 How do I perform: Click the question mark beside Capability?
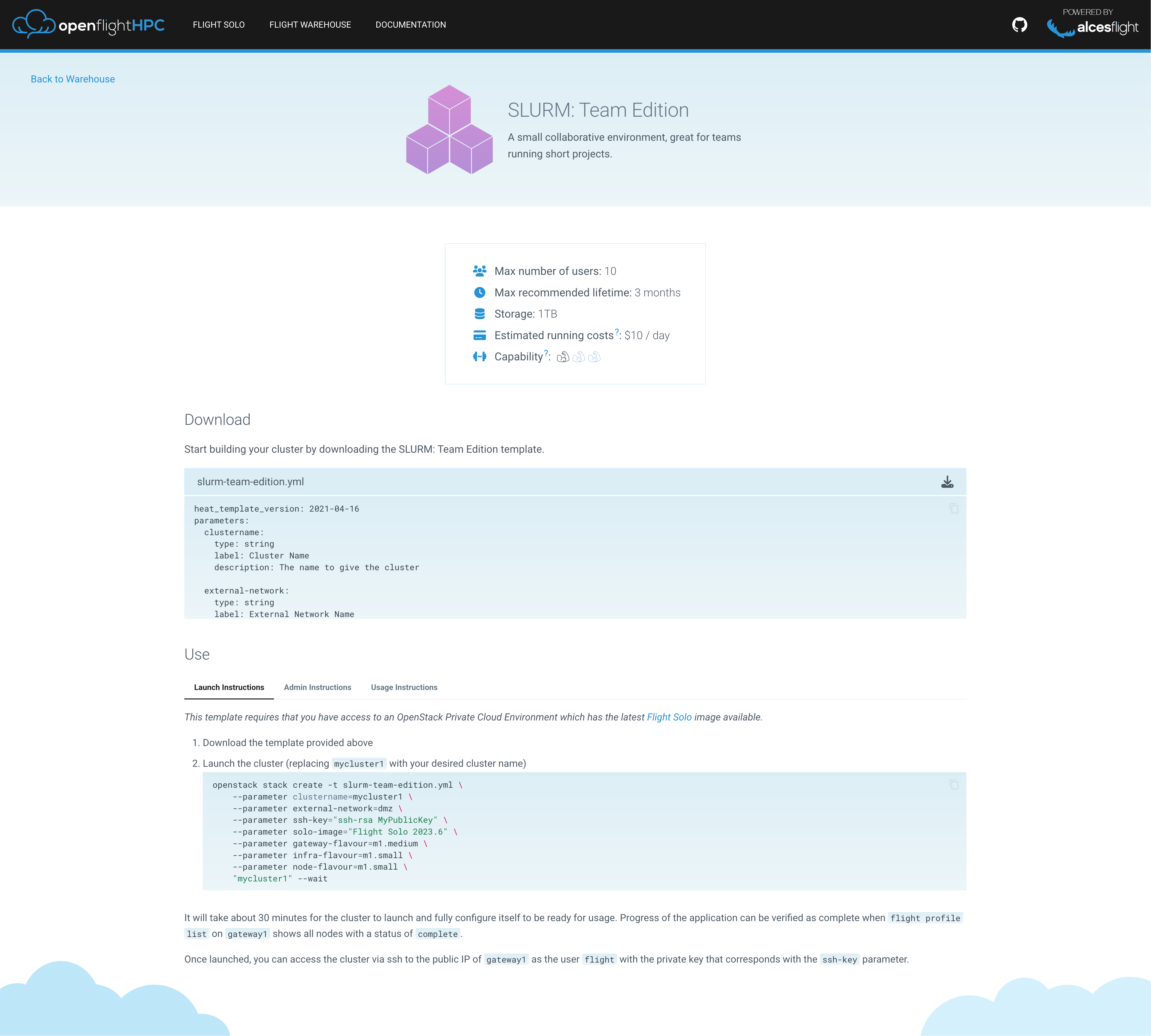click(546, 353)
